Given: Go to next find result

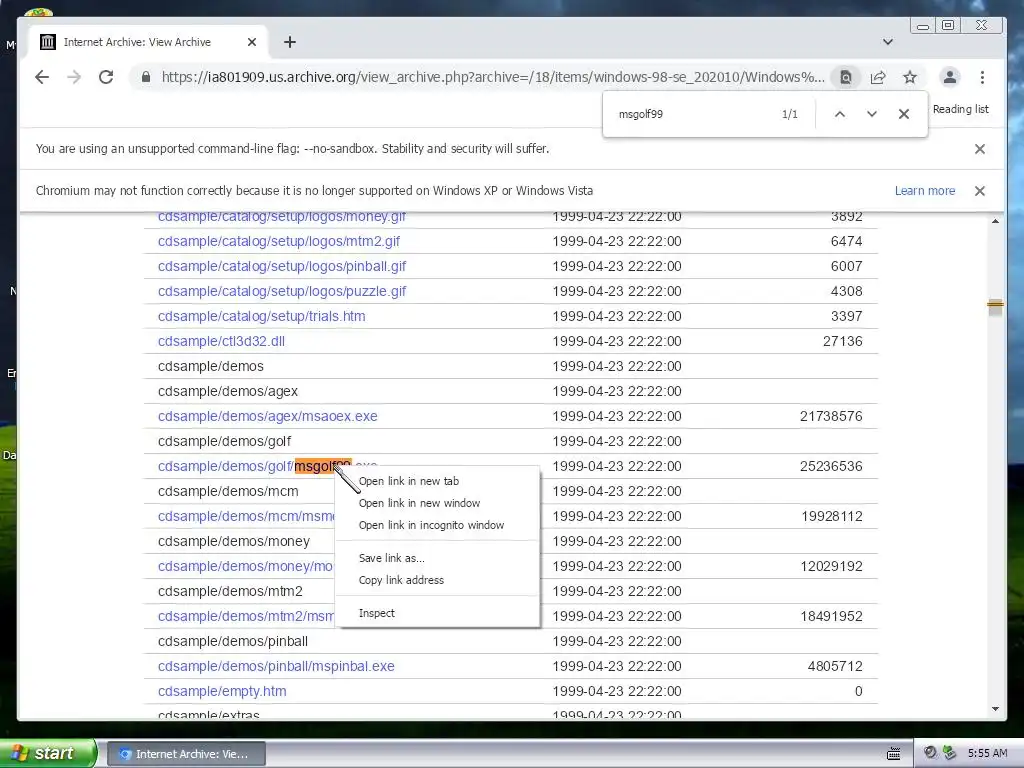Looking at the screenshot, I should pyautogui.click(x=872, y=114).
